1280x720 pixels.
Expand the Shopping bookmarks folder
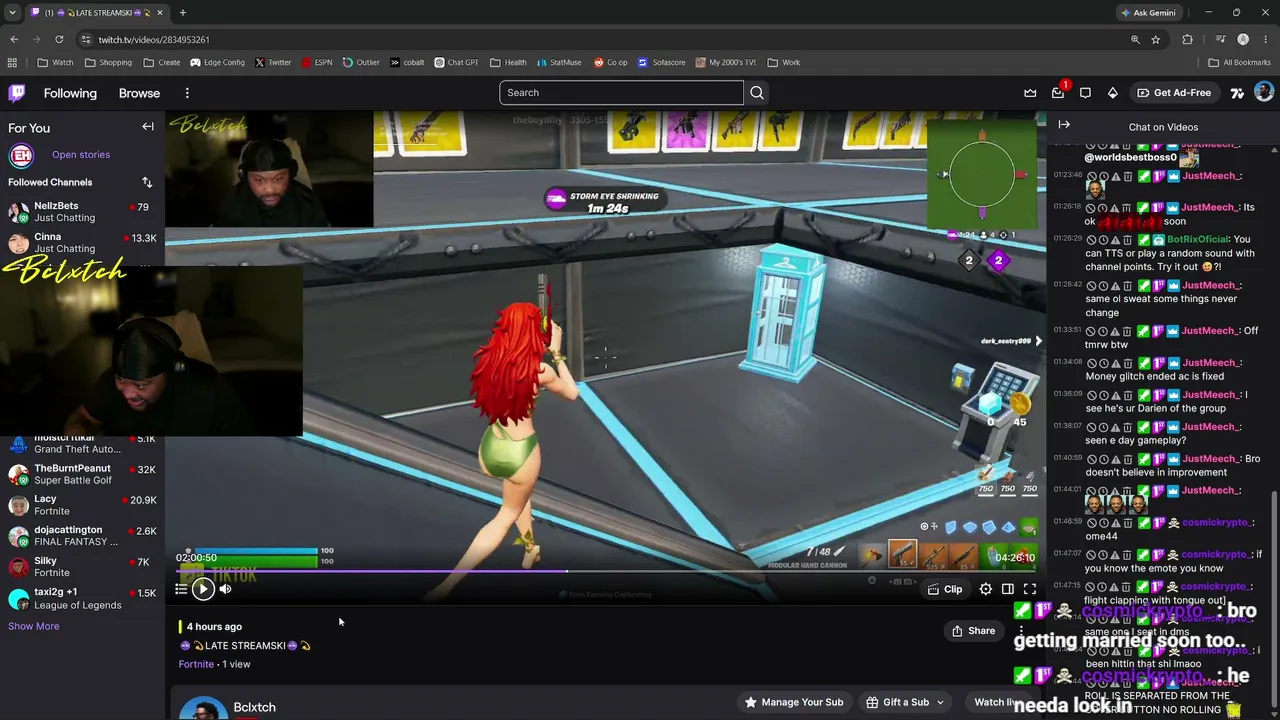pyautogui.click(x=108, y=62)
